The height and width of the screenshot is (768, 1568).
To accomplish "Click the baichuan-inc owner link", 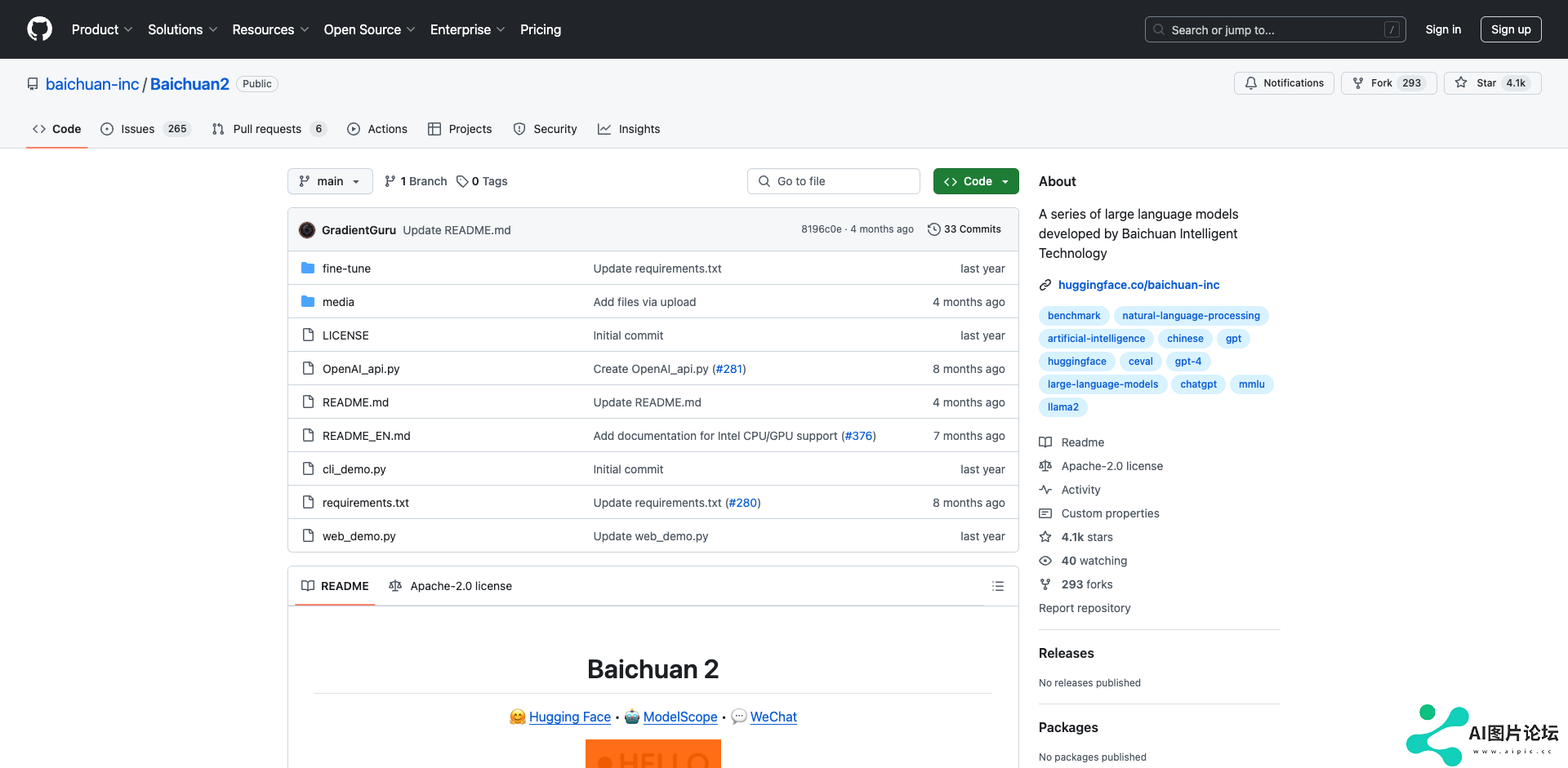I will pos(92,84).
